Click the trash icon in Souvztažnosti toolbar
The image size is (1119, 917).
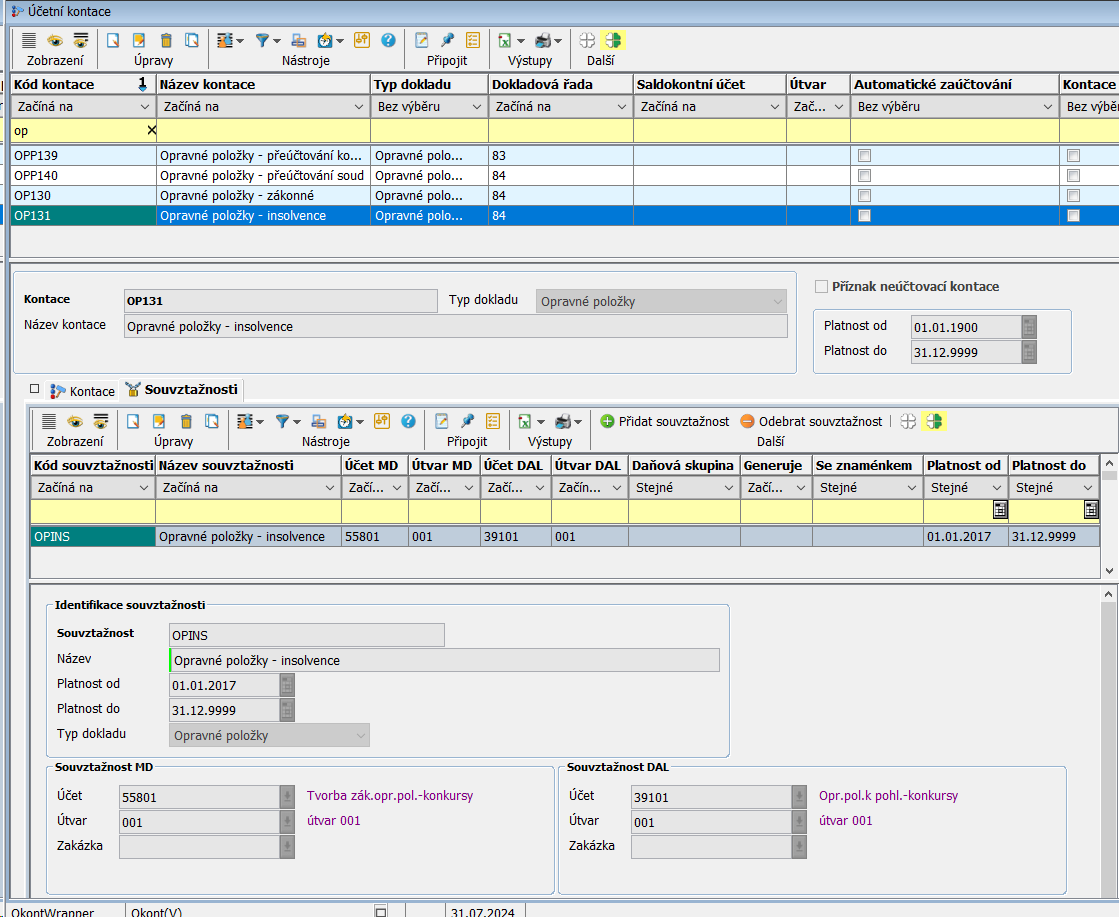186,421
